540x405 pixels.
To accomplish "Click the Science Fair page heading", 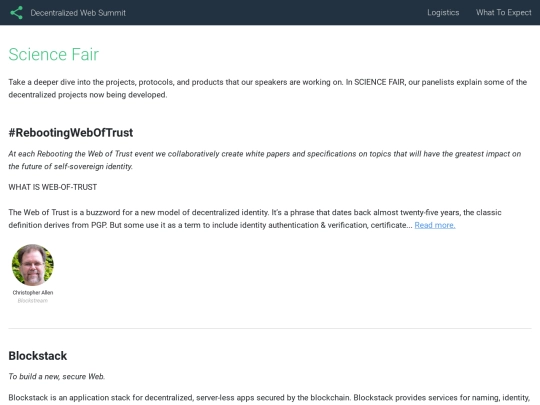I will pyautogui.click(x=53, y=54).
